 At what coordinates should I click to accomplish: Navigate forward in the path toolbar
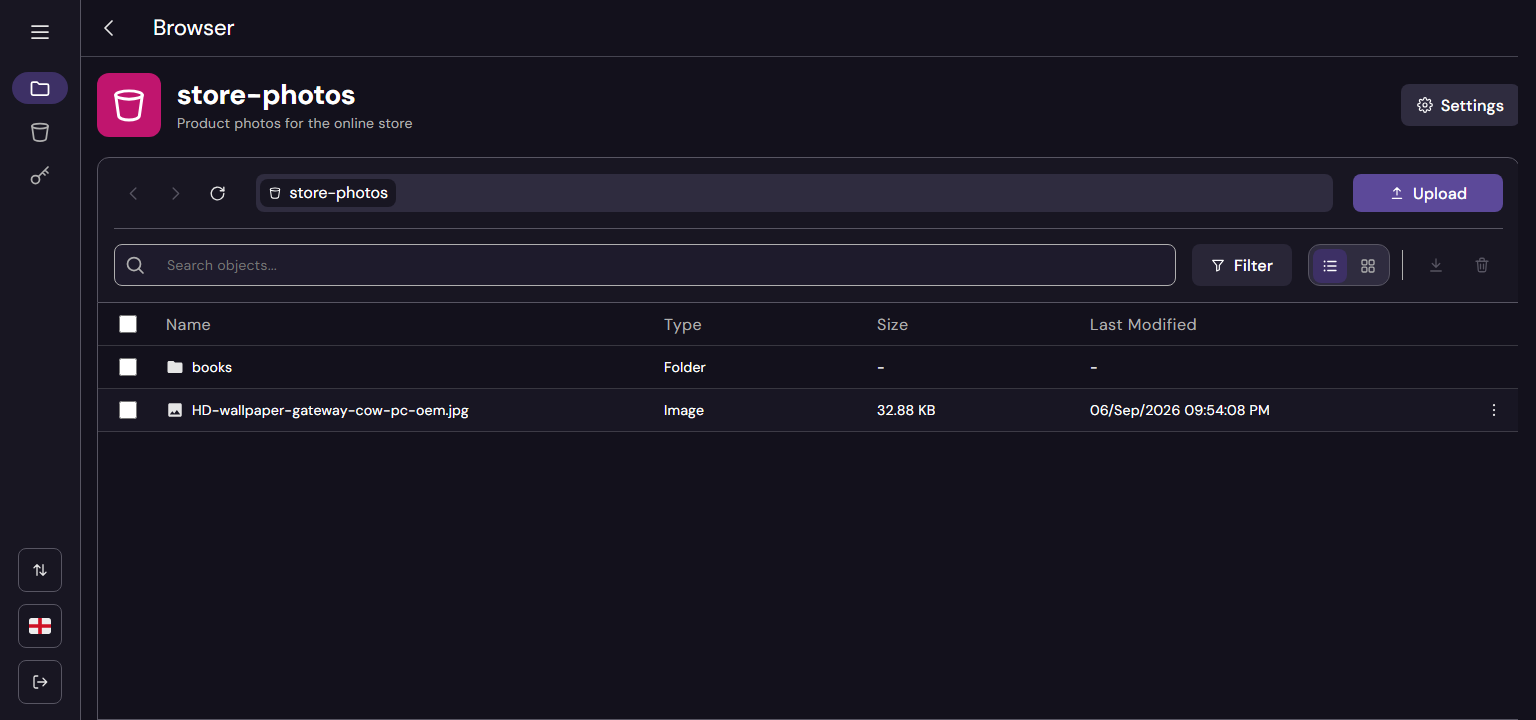pyautogui.click(x=175, y=193)
